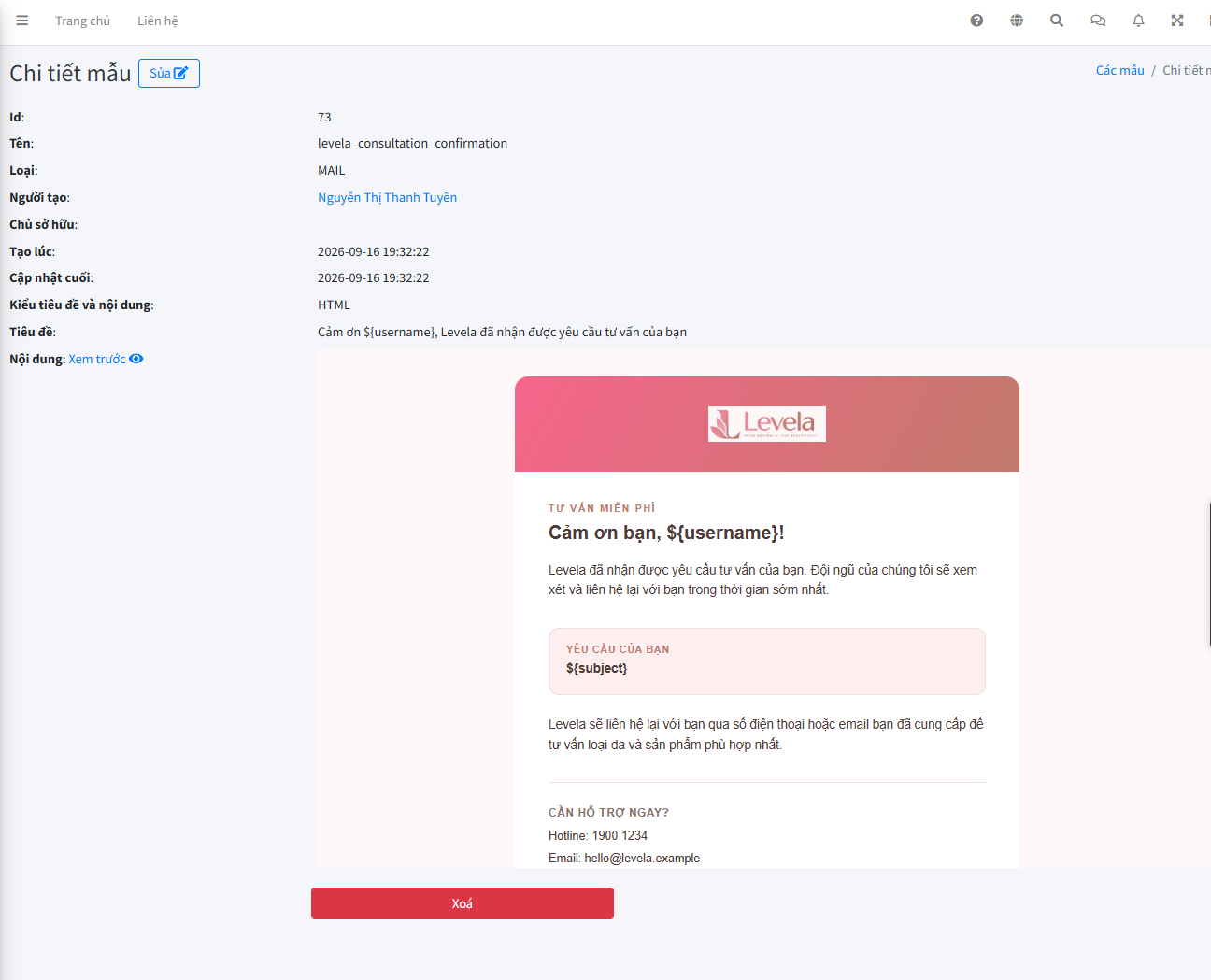Viewport: 1211px width, 980px height.
Task: Click the Id value 73
Action: (x=324, y=117)
